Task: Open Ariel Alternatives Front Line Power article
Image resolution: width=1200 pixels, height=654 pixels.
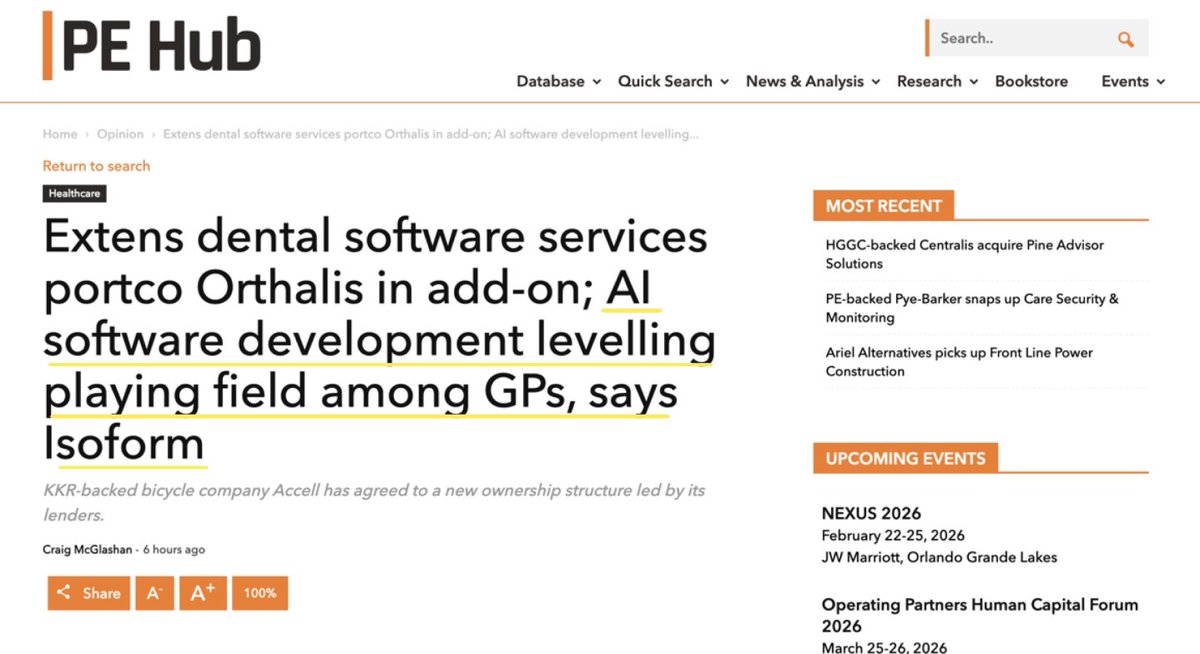Action: click(959, 362)
